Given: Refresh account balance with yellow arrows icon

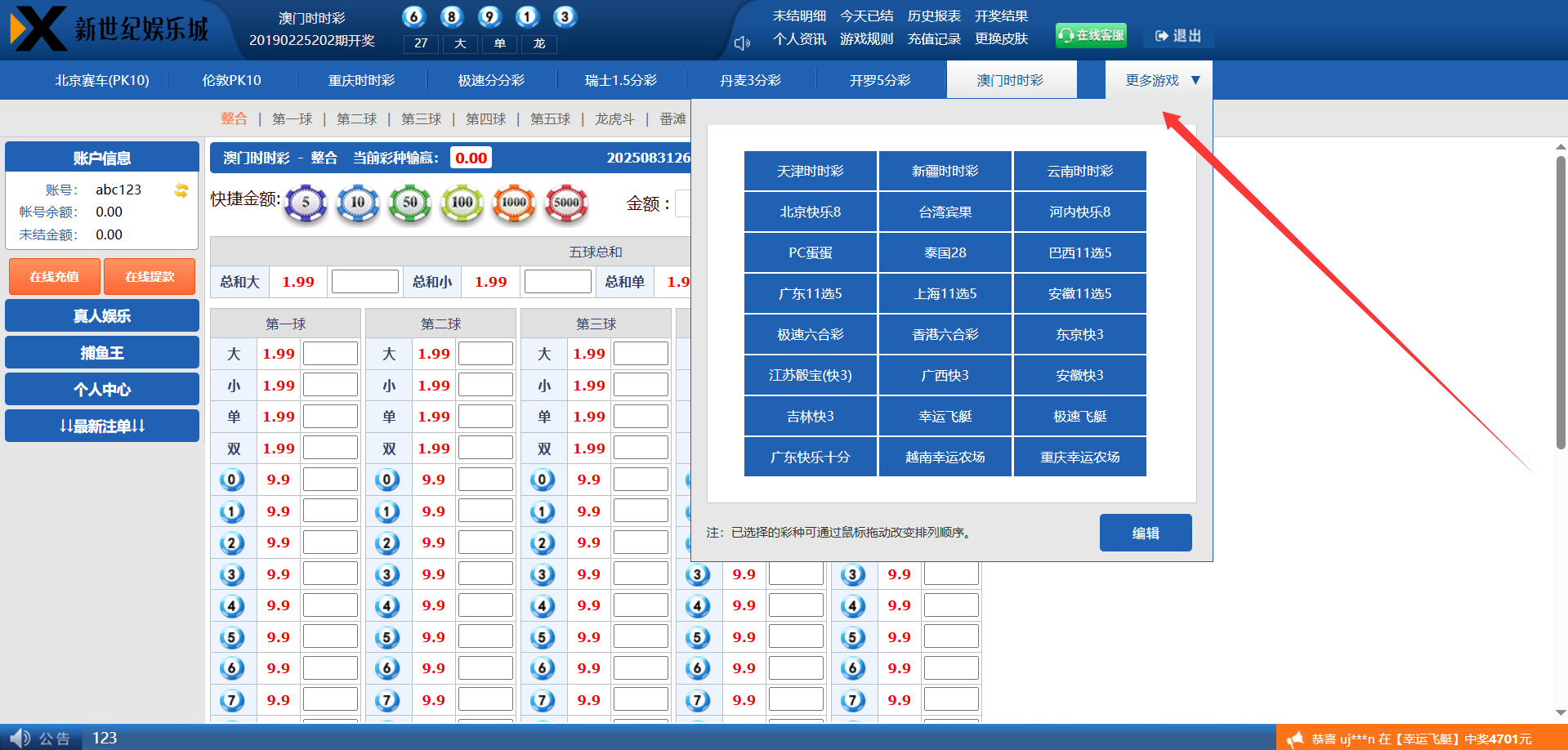Looking at the screenshot, I should 181,190.
